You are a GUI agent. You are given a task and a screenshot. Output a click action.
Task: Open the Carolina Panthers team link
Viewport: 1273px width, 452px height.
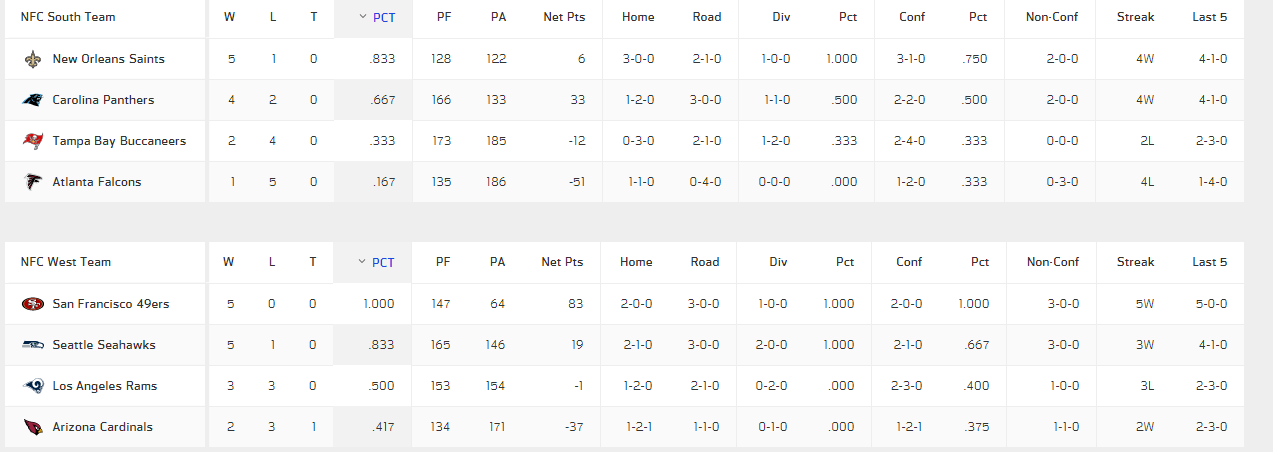(x=103, y=100)
